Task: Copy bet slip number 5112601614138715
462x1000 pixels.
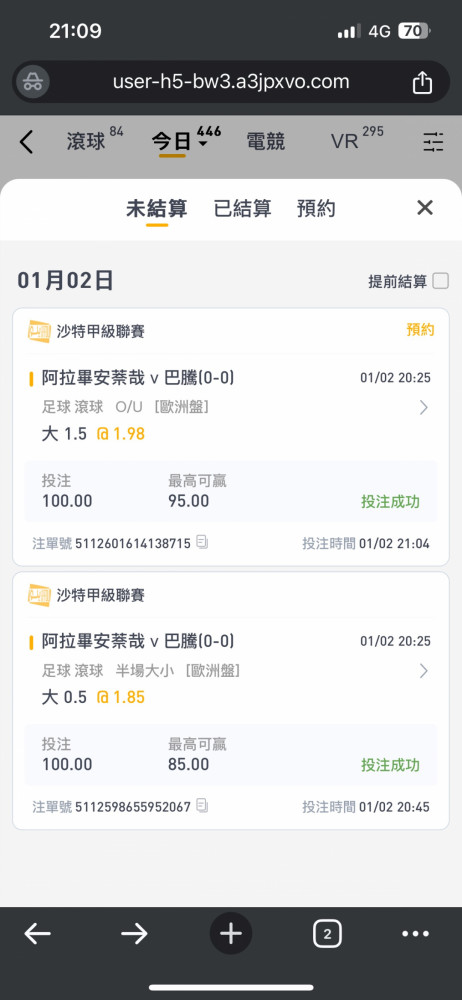Action: point(202,543)
